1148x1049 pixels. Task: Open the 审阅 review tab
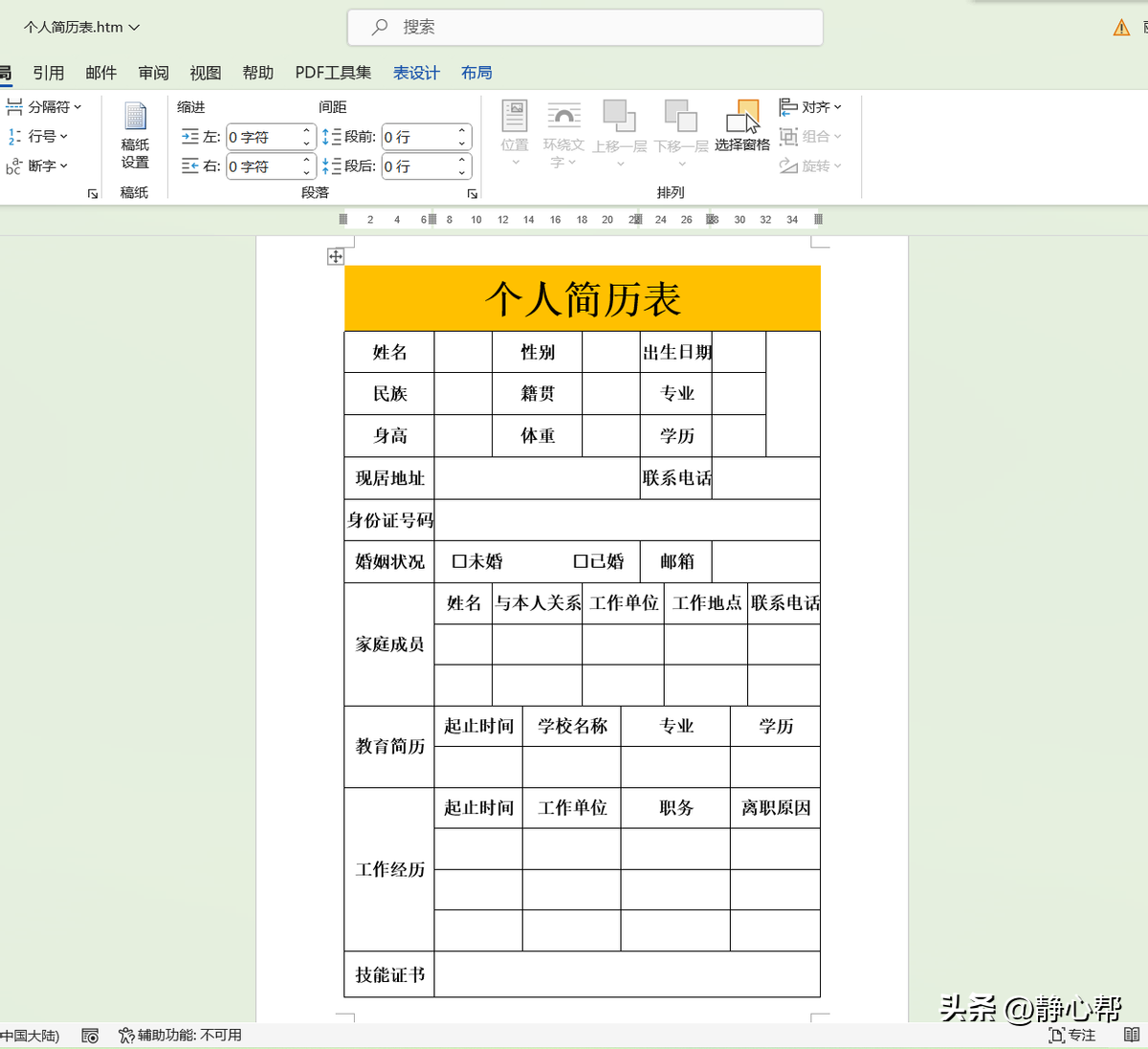pyautogui.click(x=153, y=73)
